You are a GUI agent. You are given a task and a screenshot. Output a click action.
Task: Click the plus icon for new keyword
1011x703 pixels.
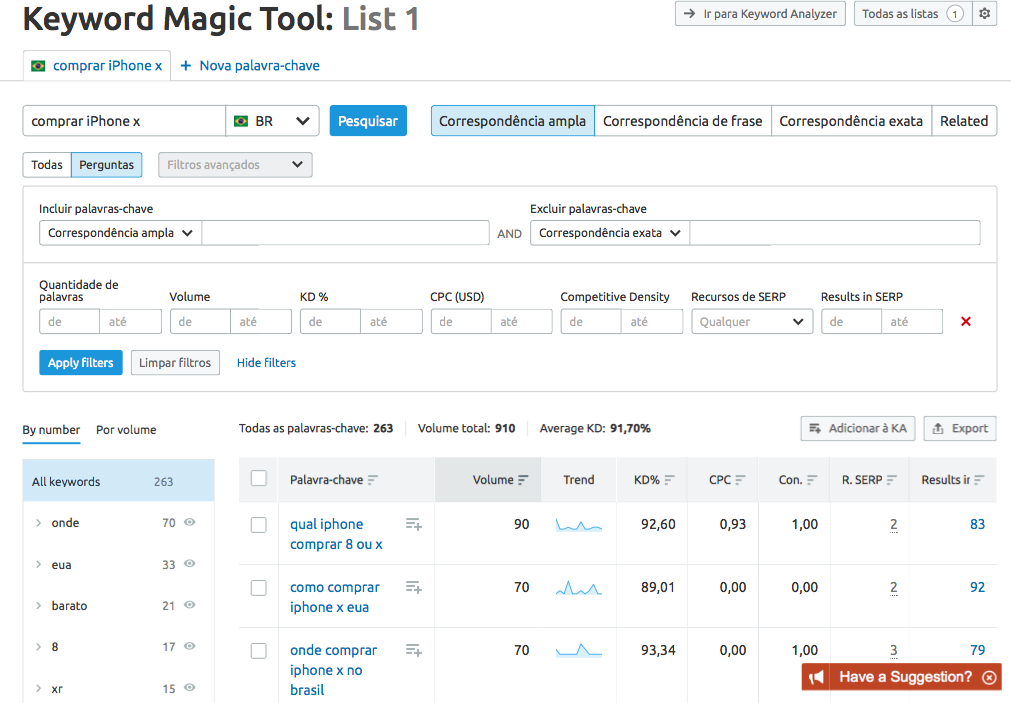coord(186,66)
